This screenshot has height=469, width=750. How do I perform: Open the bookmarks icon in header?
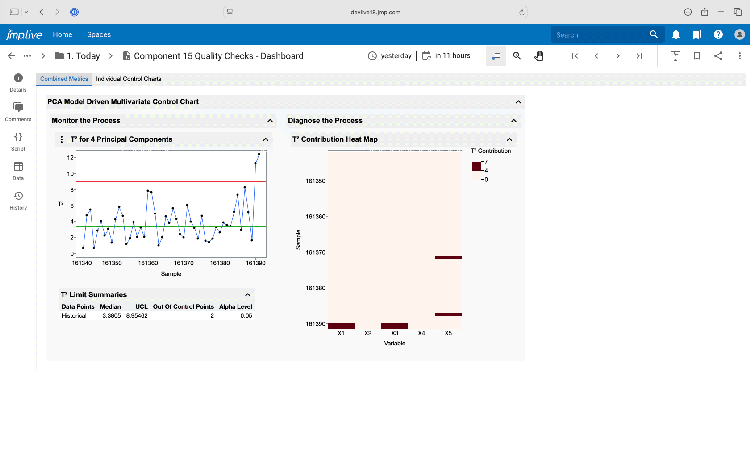(x=697, y=34)
